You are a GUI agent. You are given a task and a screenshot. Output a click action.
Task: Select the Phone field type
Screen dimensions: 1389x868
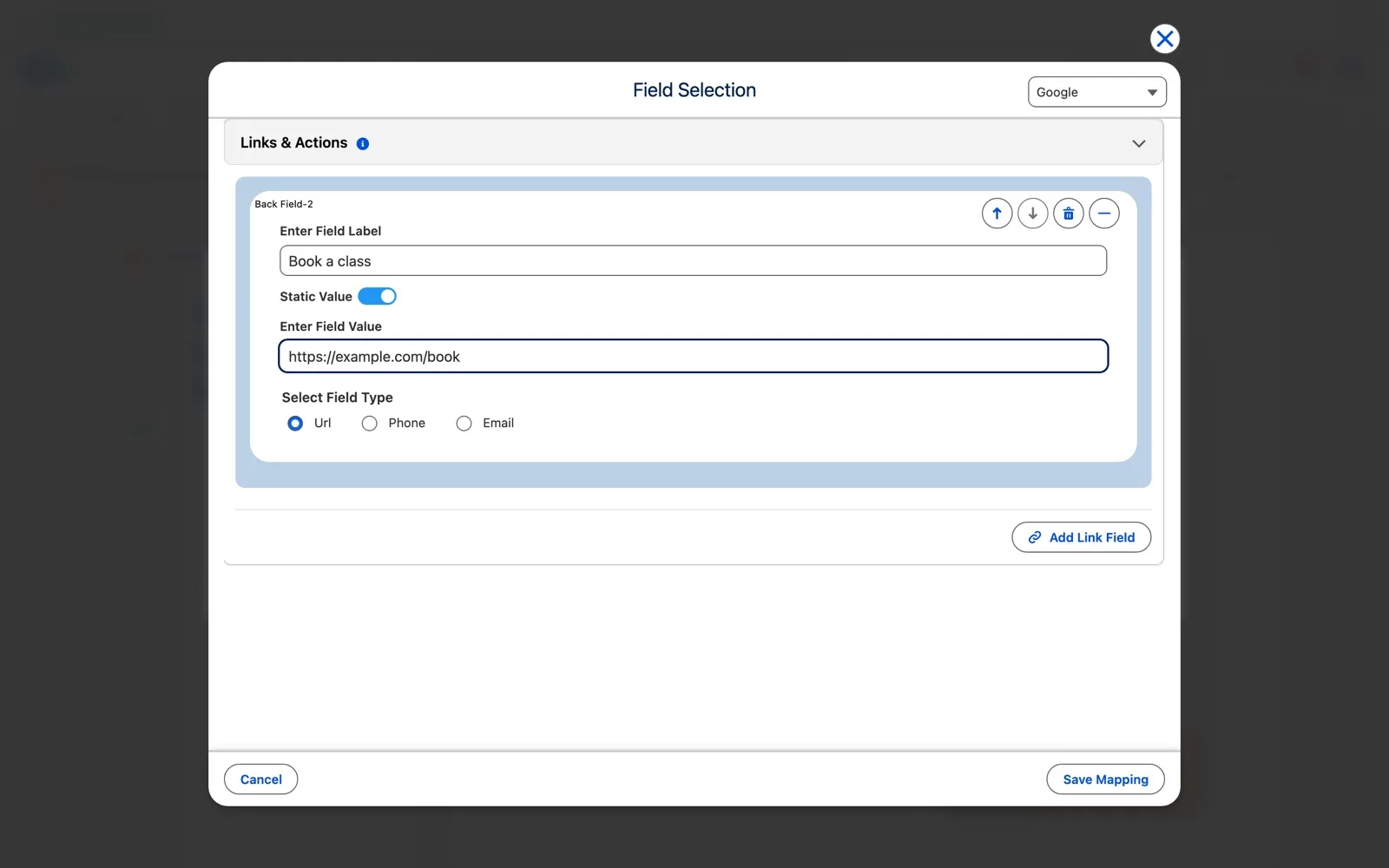pyautogui.click(x=370, y=424)
